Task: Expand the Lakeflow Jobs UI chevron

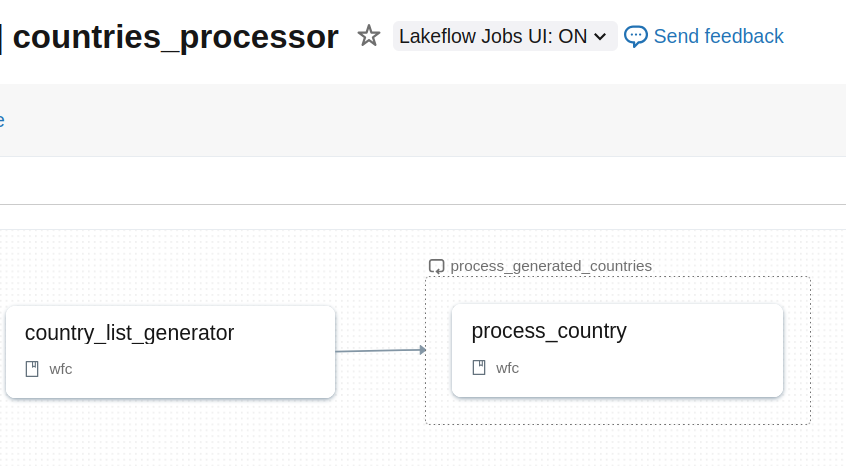Action: click(600, 37)
